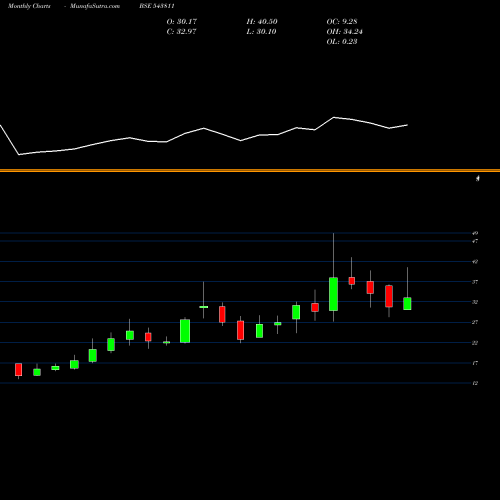
Task: Click the 'BSE 543811' symbol label
Action: point(157,6)
